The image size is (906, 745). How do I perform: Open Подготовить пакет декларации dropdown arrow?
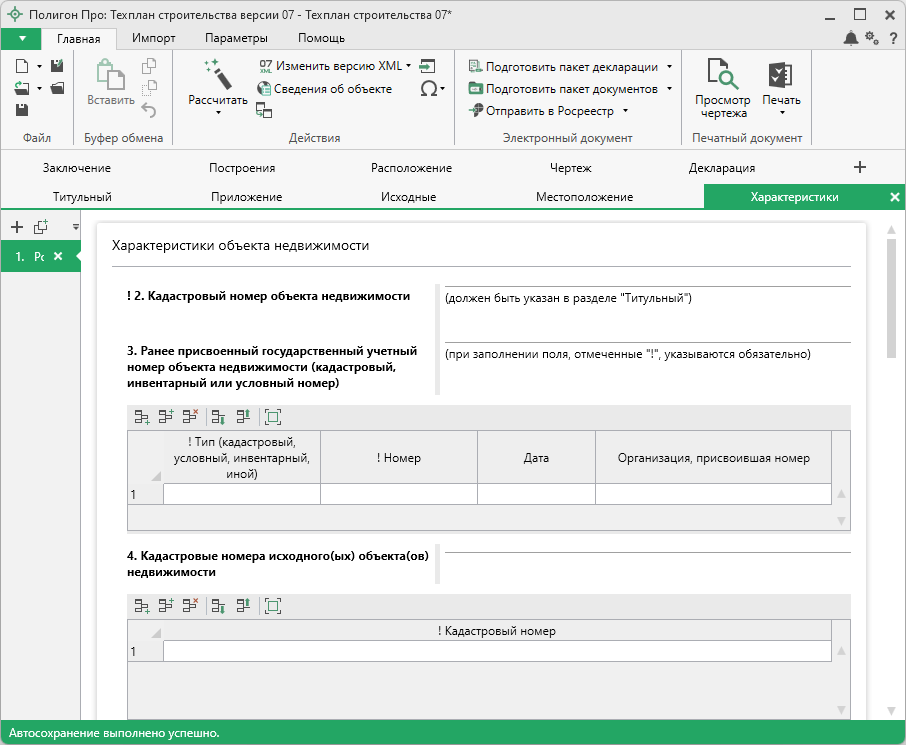(669, 67)
